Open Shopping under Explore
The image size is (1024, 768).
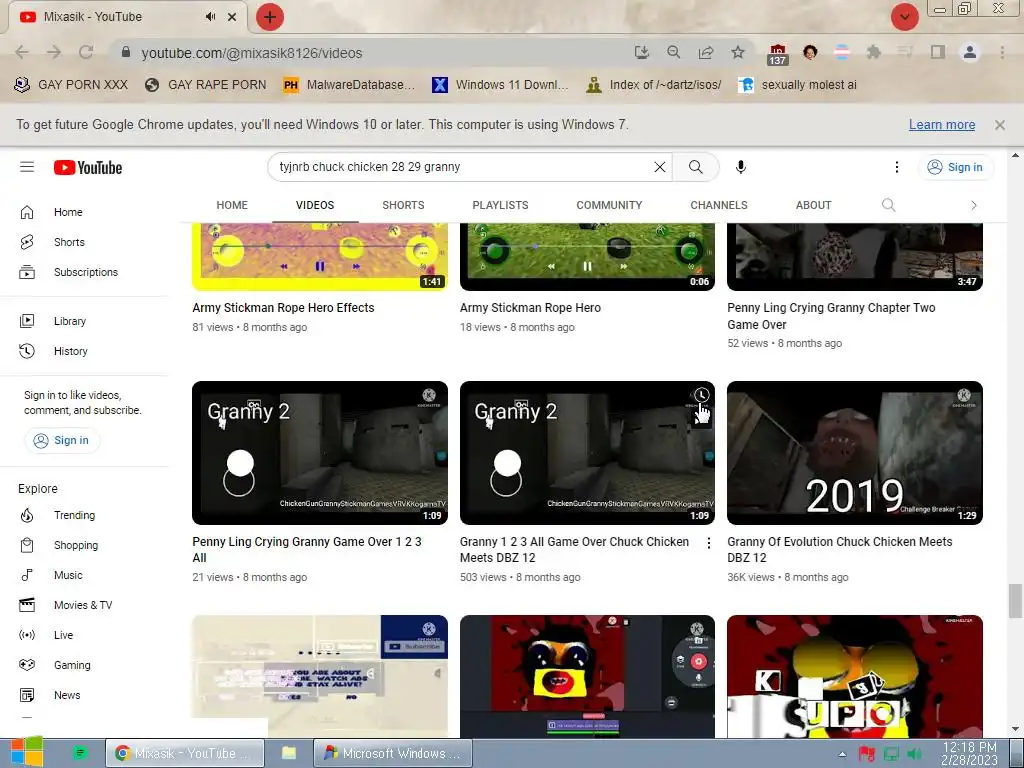76,545
